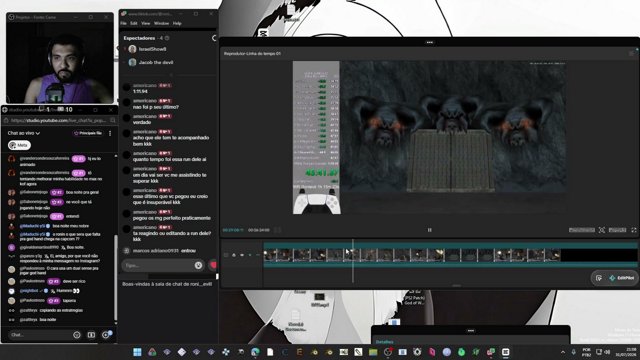Open the Help menu in the chat app window
The image size is (640, 360).
(x=177, y=24)
